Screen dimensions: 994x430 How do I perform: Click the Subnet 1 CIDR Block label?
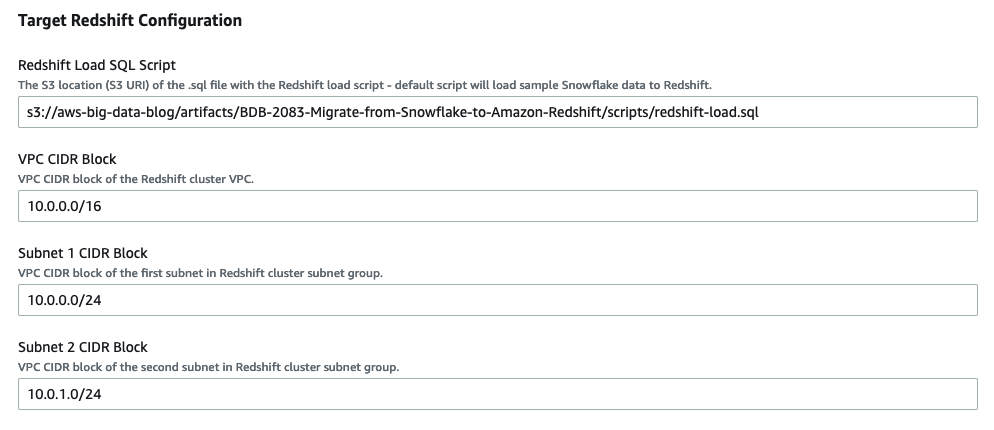tap(83, 253)
